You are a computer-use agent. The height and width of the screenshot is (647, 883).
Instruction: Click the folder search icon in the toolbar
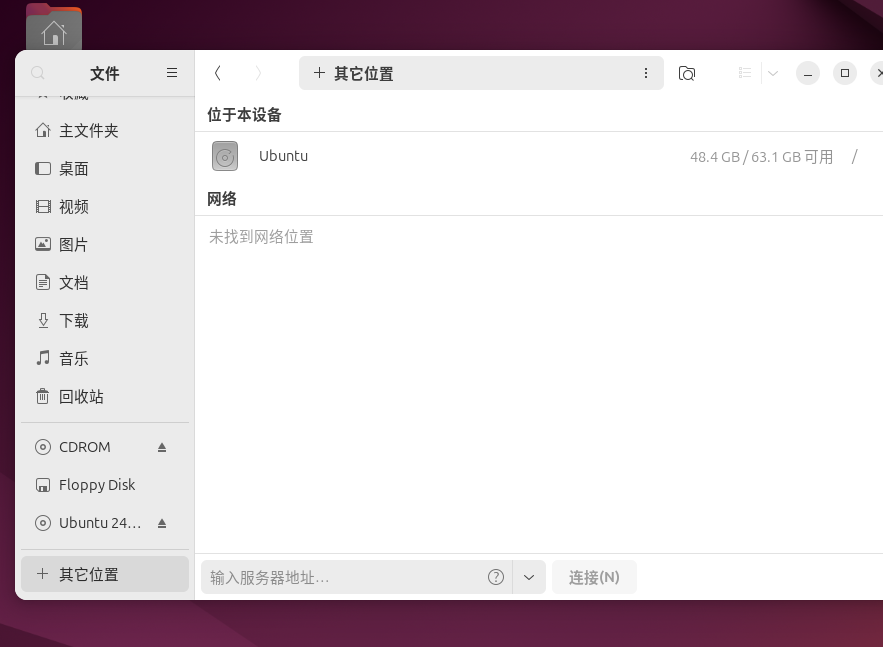tap(686, 73)
